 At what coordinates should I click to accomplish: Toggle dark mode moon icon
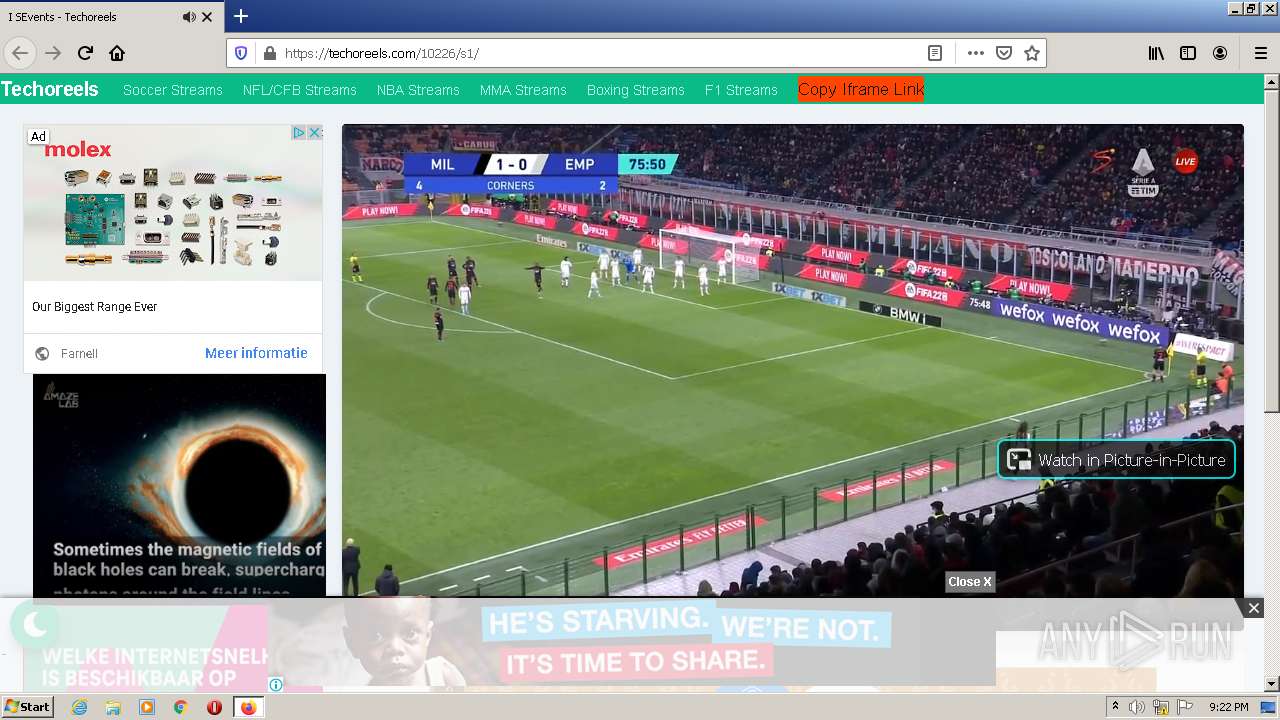tap(35, 626)
